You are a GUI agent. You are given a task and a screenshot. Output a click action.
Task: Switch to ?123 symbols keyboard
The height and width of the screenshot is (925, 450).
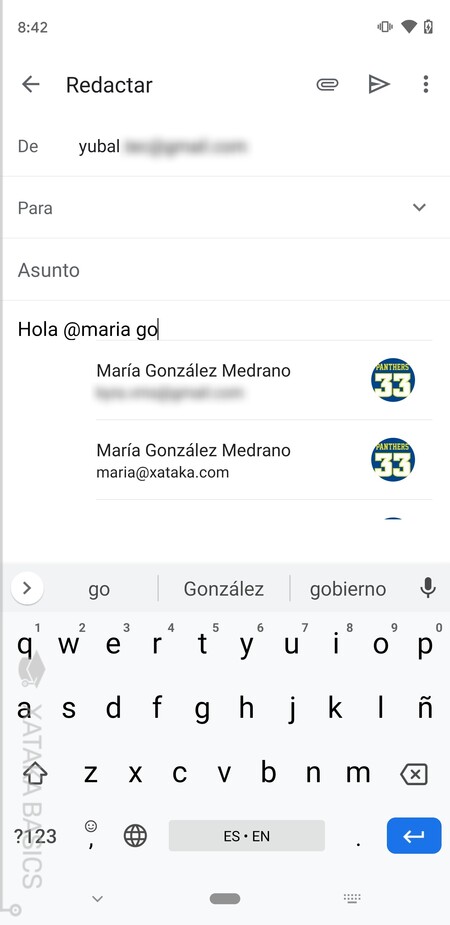pos(35,836)
